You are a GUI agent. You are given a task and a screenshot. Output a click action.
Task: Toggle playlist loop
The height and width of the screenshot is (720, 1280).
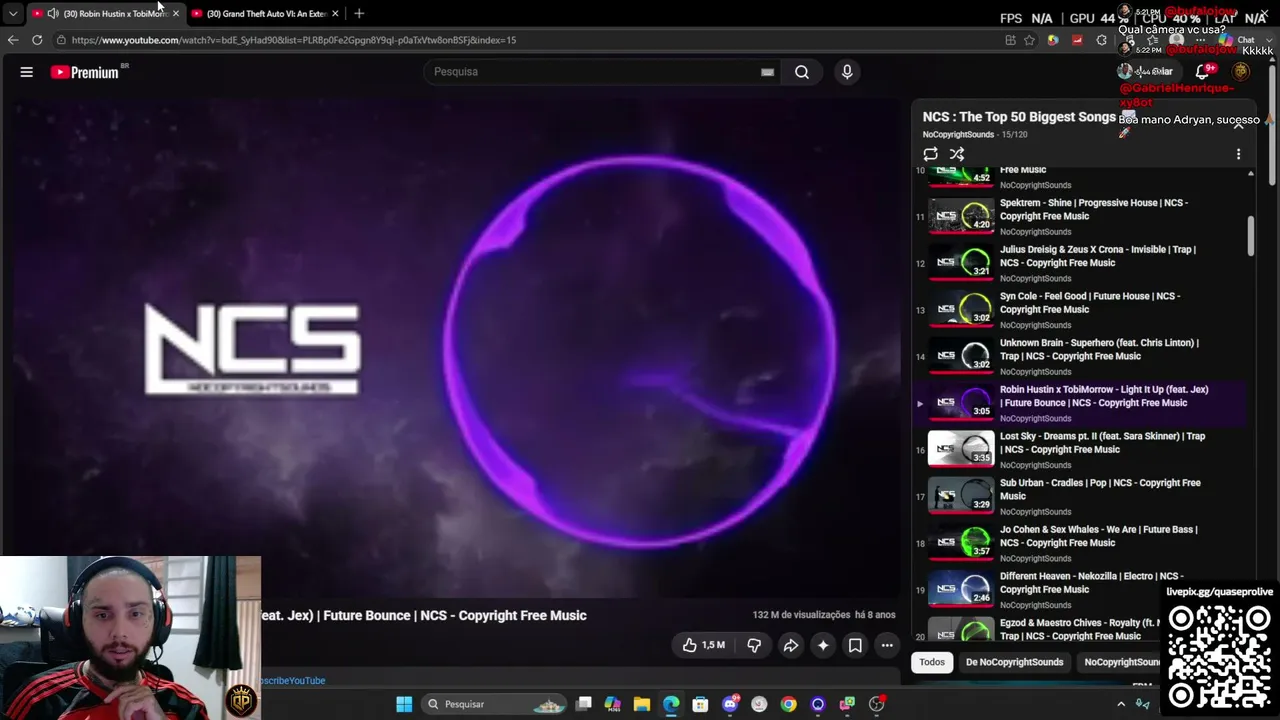pos(931,154)
